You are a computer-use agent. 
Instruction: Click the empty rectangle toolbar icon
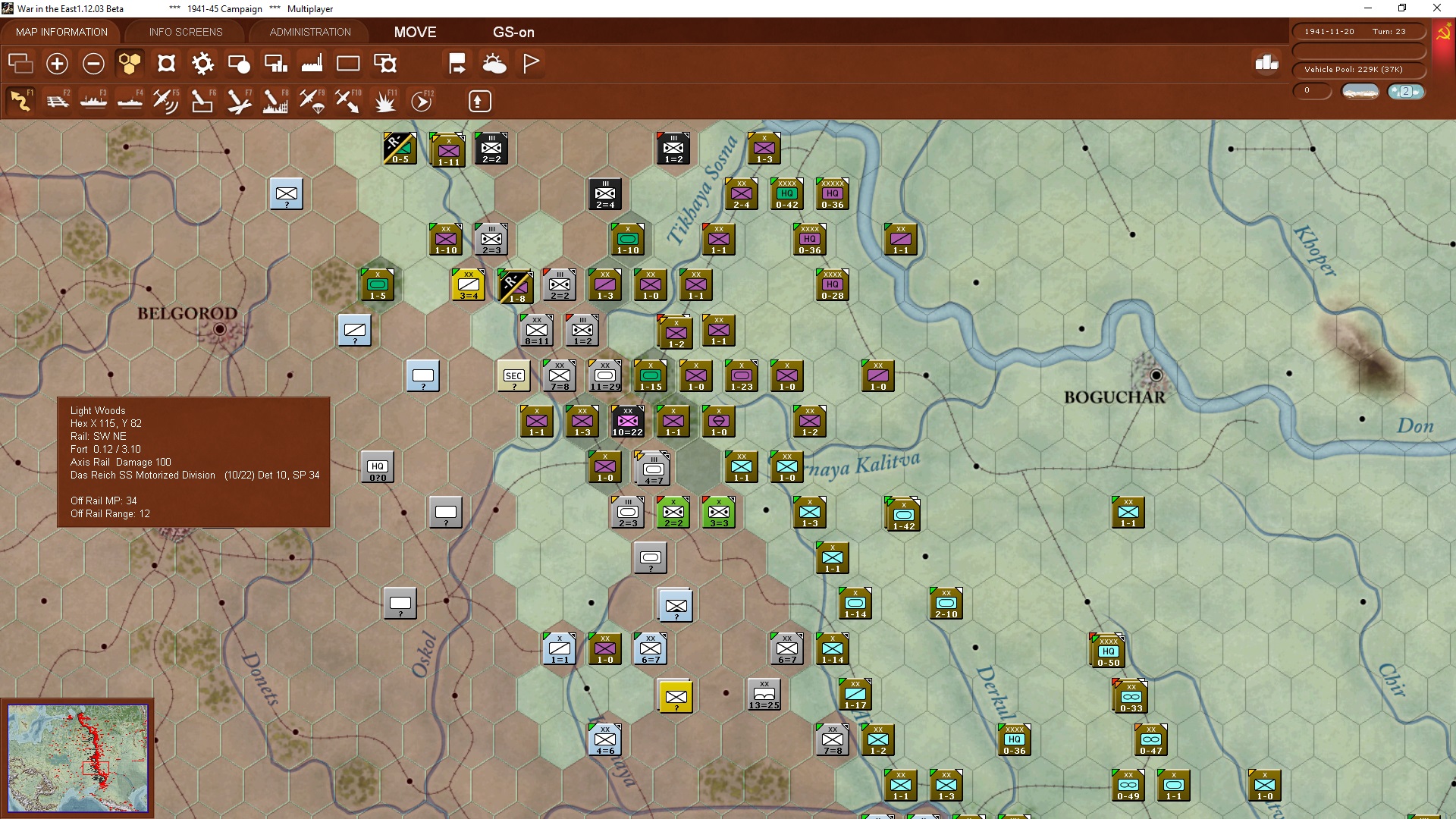348,64
